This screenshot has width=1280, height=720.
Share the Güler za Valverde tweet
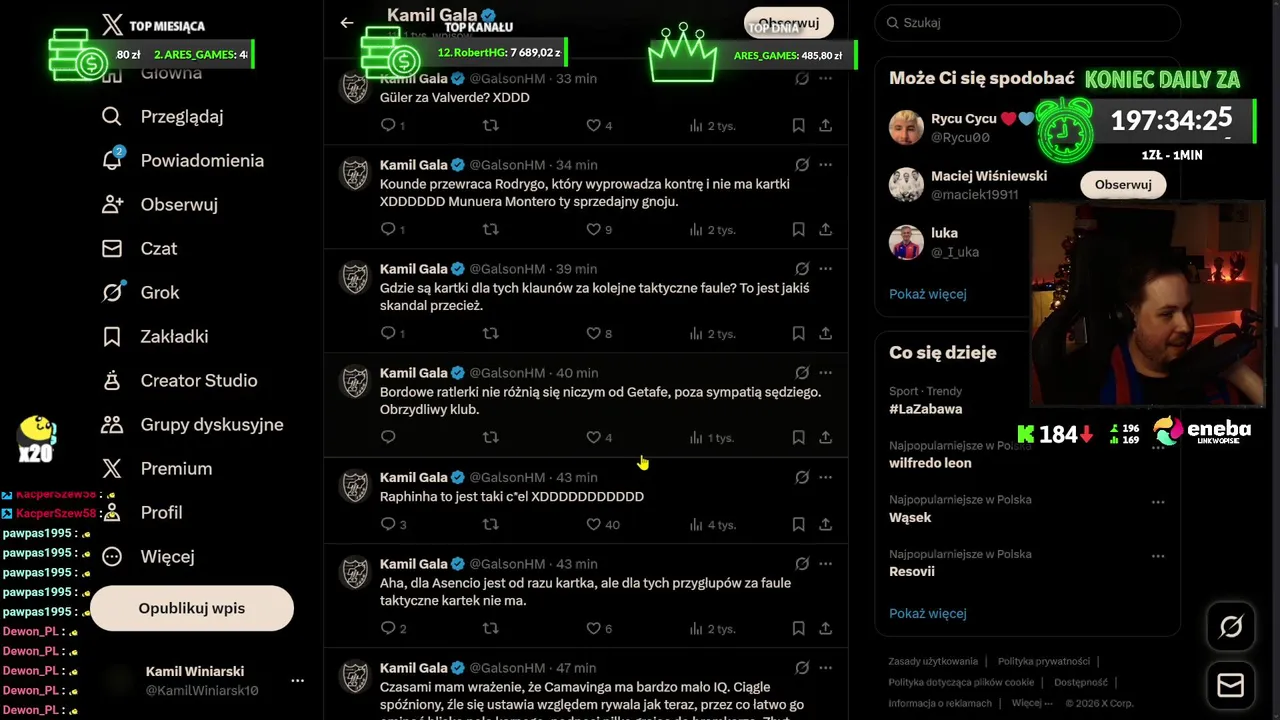tap(825, 125)
